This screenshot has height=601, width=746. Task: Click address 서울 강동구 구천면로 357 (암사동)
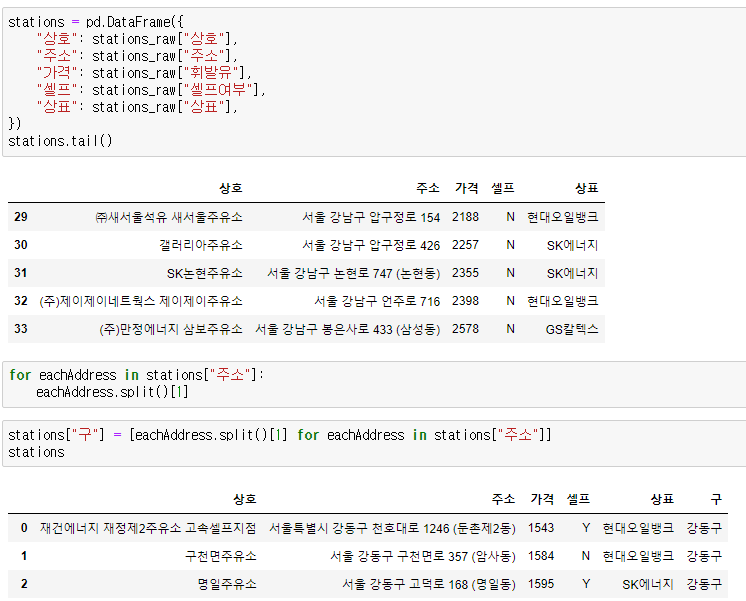[423, 556]
